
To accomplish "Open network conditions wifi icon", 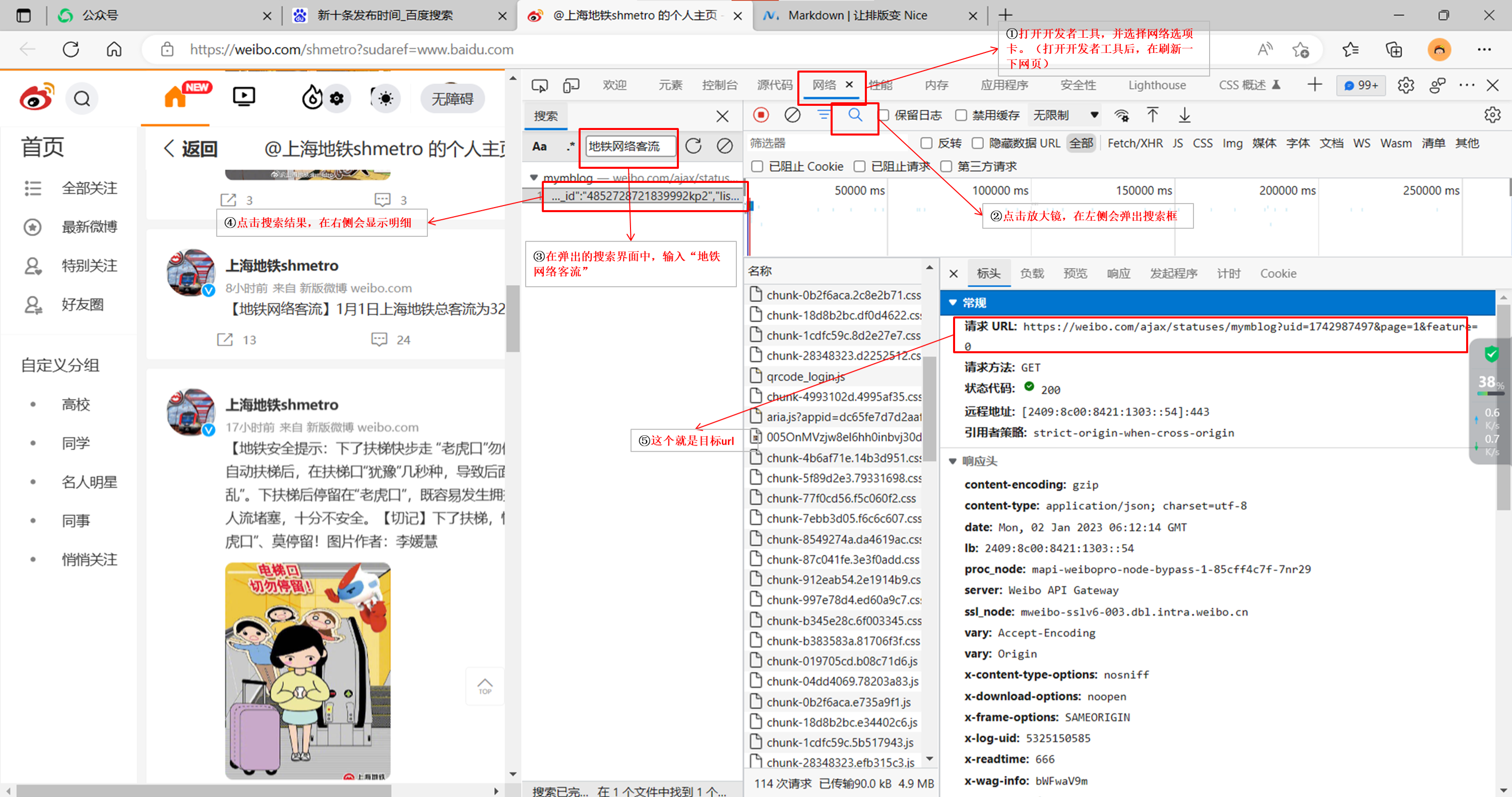I will click(x=1122, y=115).
